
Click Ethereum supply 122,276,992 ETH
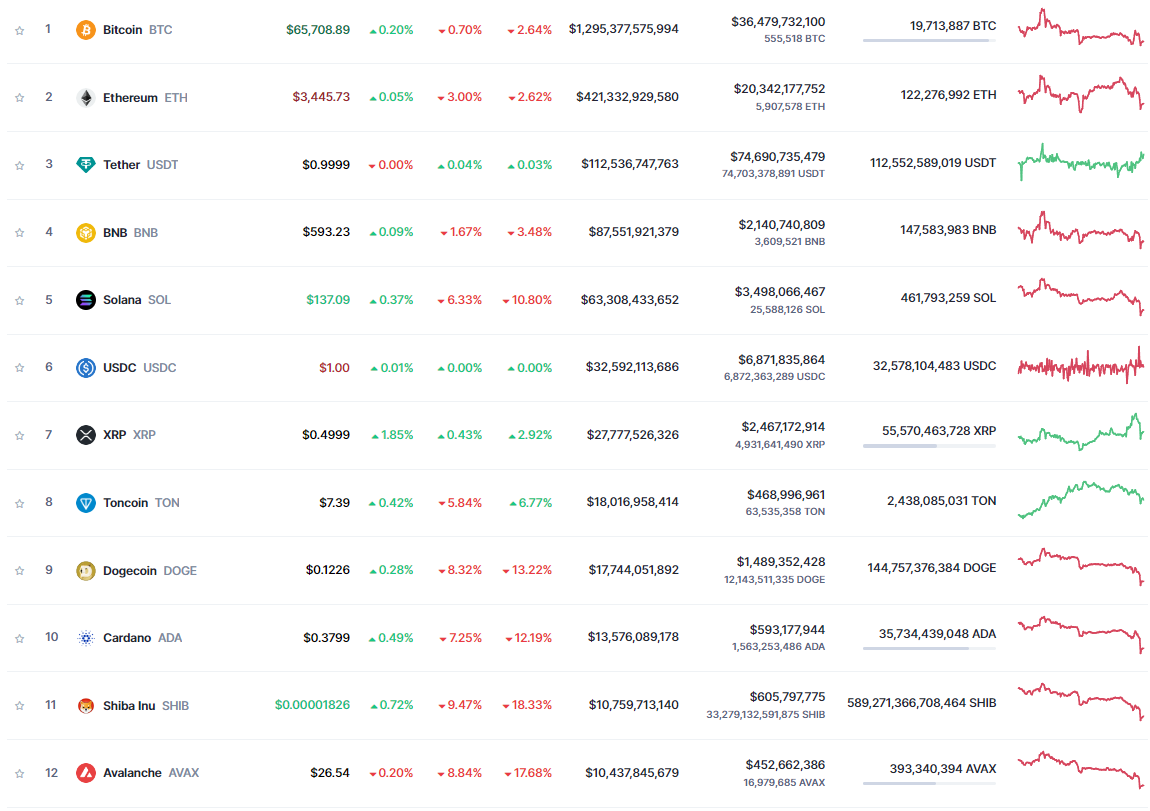pos(948,95)
